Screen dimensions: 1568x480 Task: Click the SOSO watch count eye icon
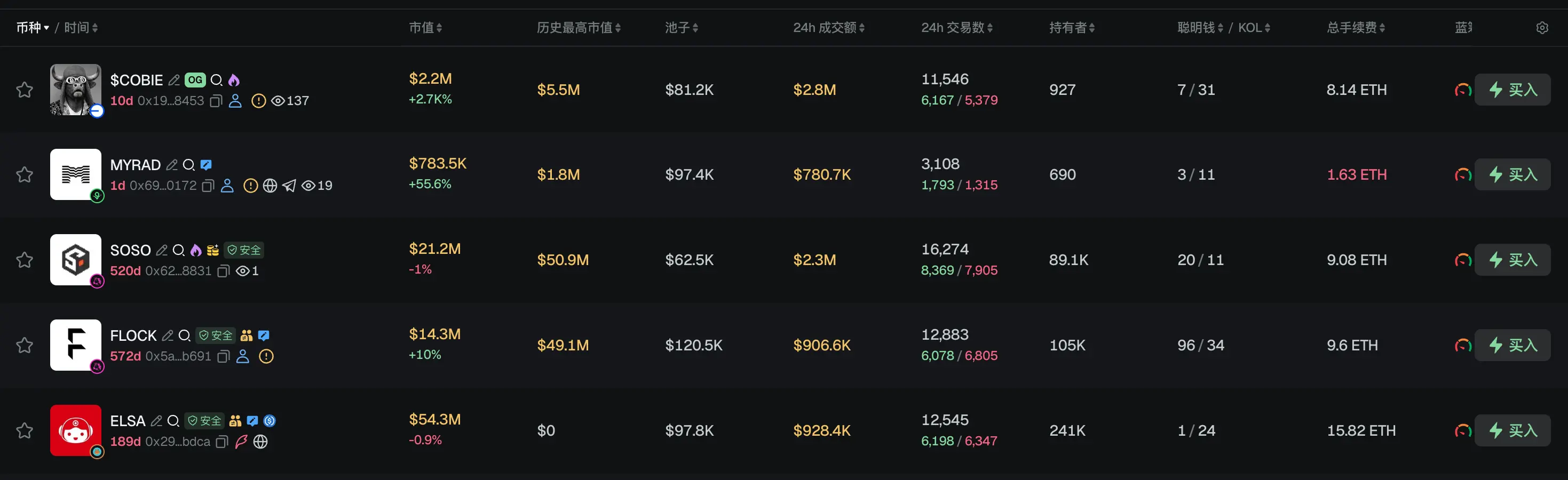point(242,271)
